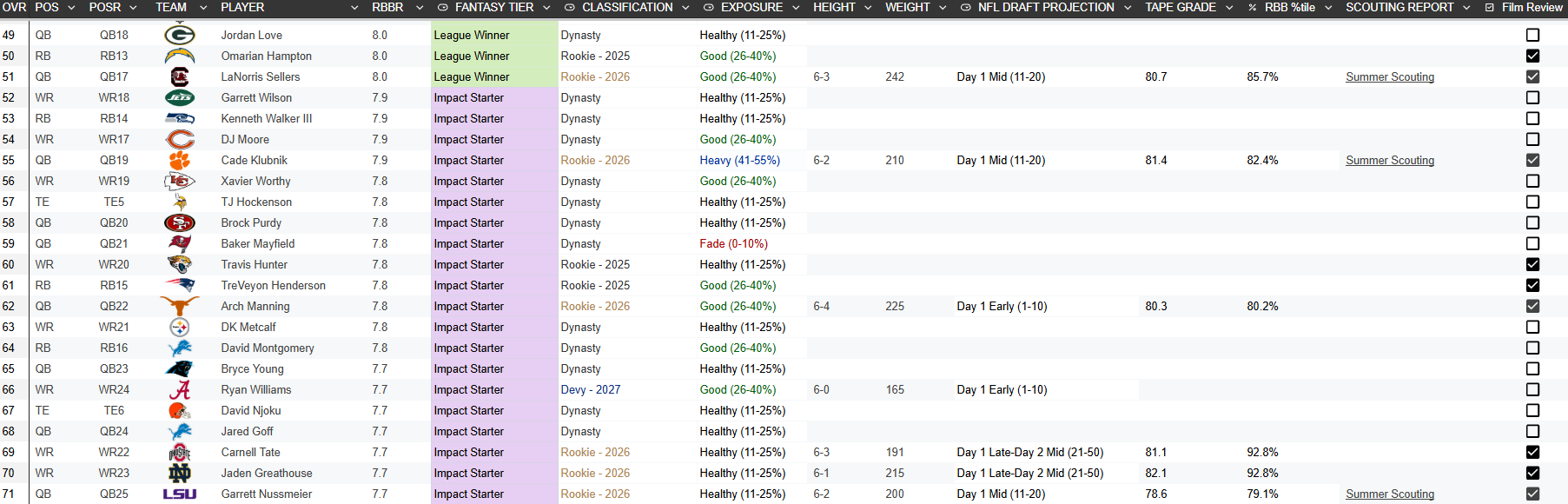Click the Ohio State logo for Carnell Tate
Screen dimensions: 1568x504
(x=180, y=452)
